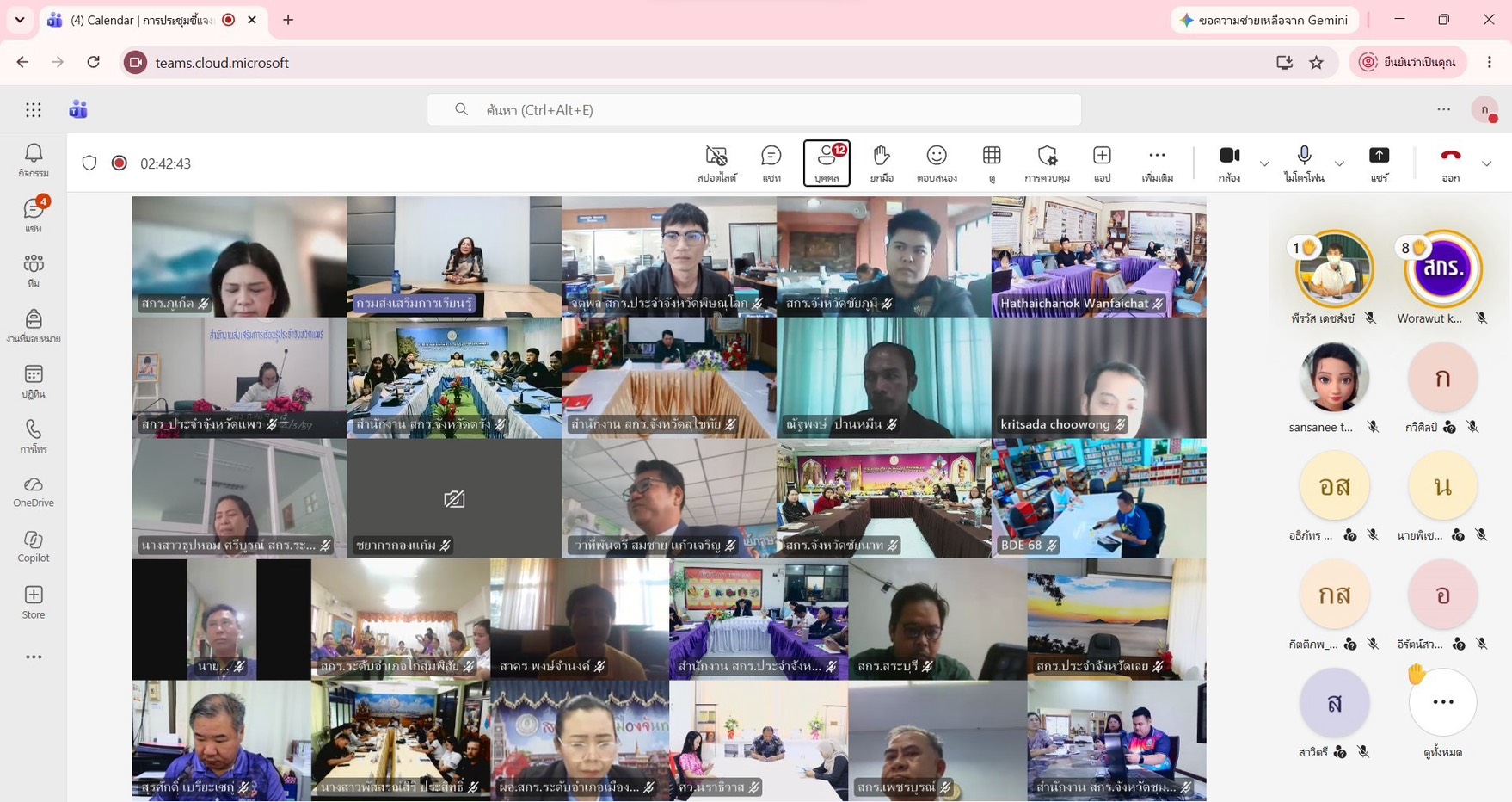Toggle the camera (กล้อง) on or off
The height and width of the screenshot is (802, 1512).
[1229, 163]
